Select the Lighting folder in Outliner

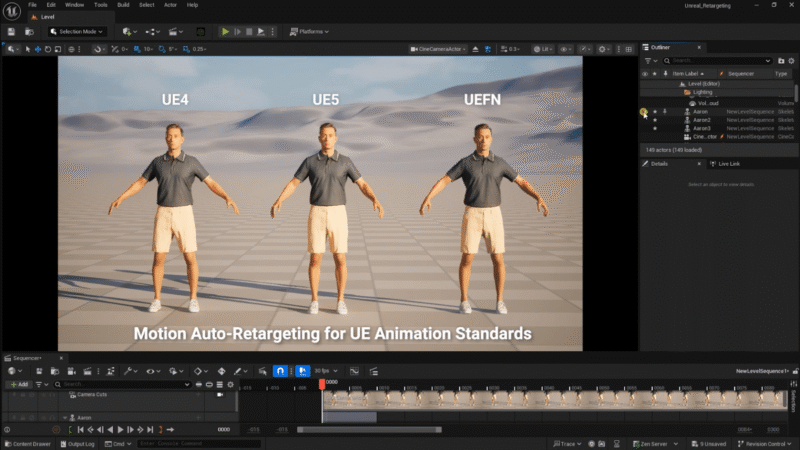coord(702,92)
